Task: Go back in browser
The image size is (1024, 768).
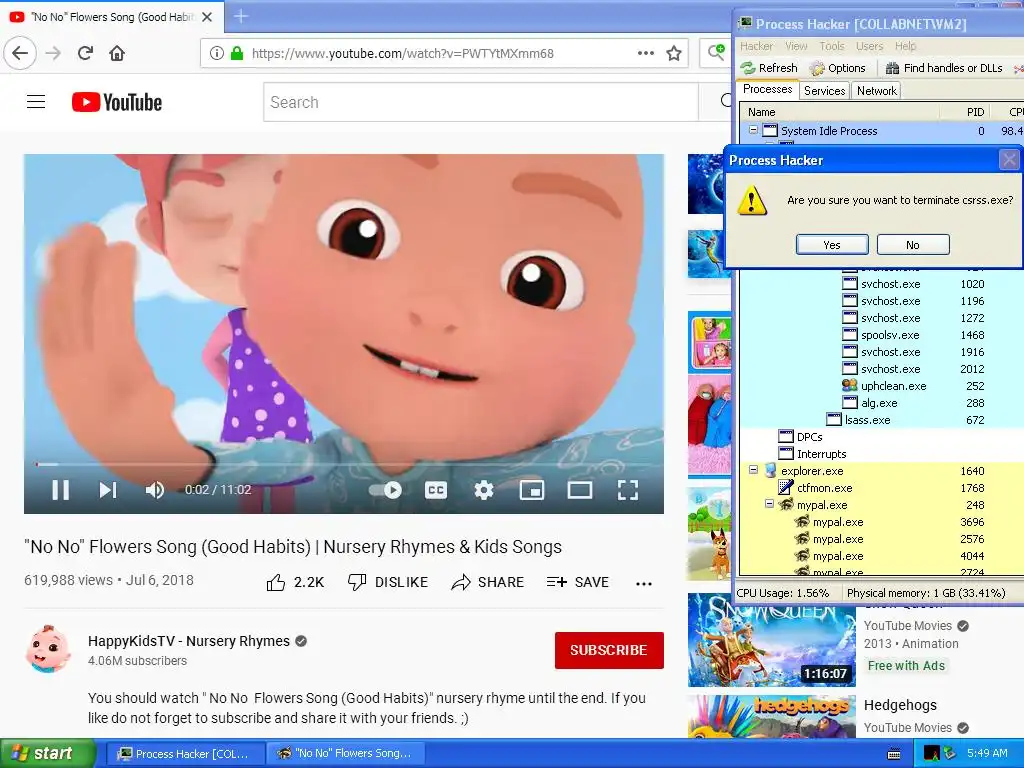Action: (x=20, y=53)
